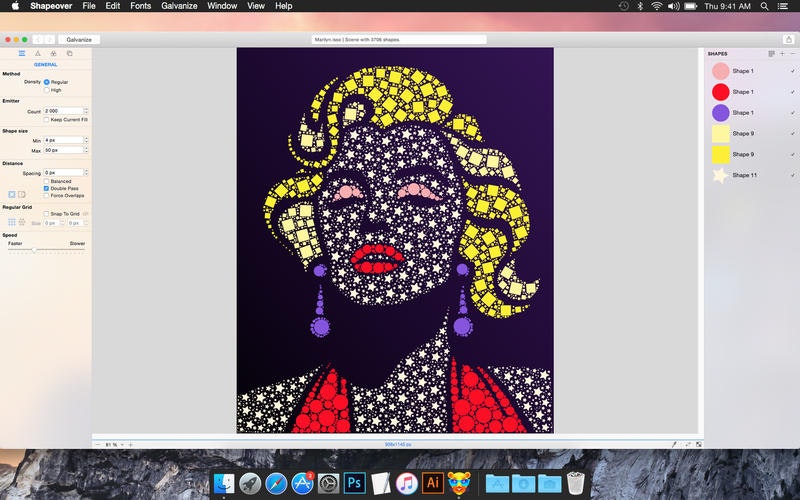800x500 pixels.
Task: Open Illustrator from the Dock
Action: coord(433,483)
